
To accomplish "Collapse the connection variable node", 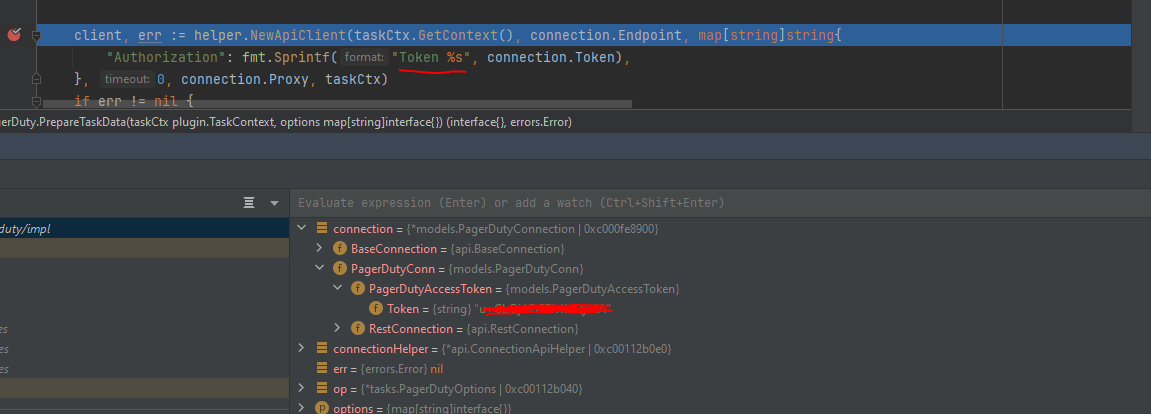I will click(301, 228).
